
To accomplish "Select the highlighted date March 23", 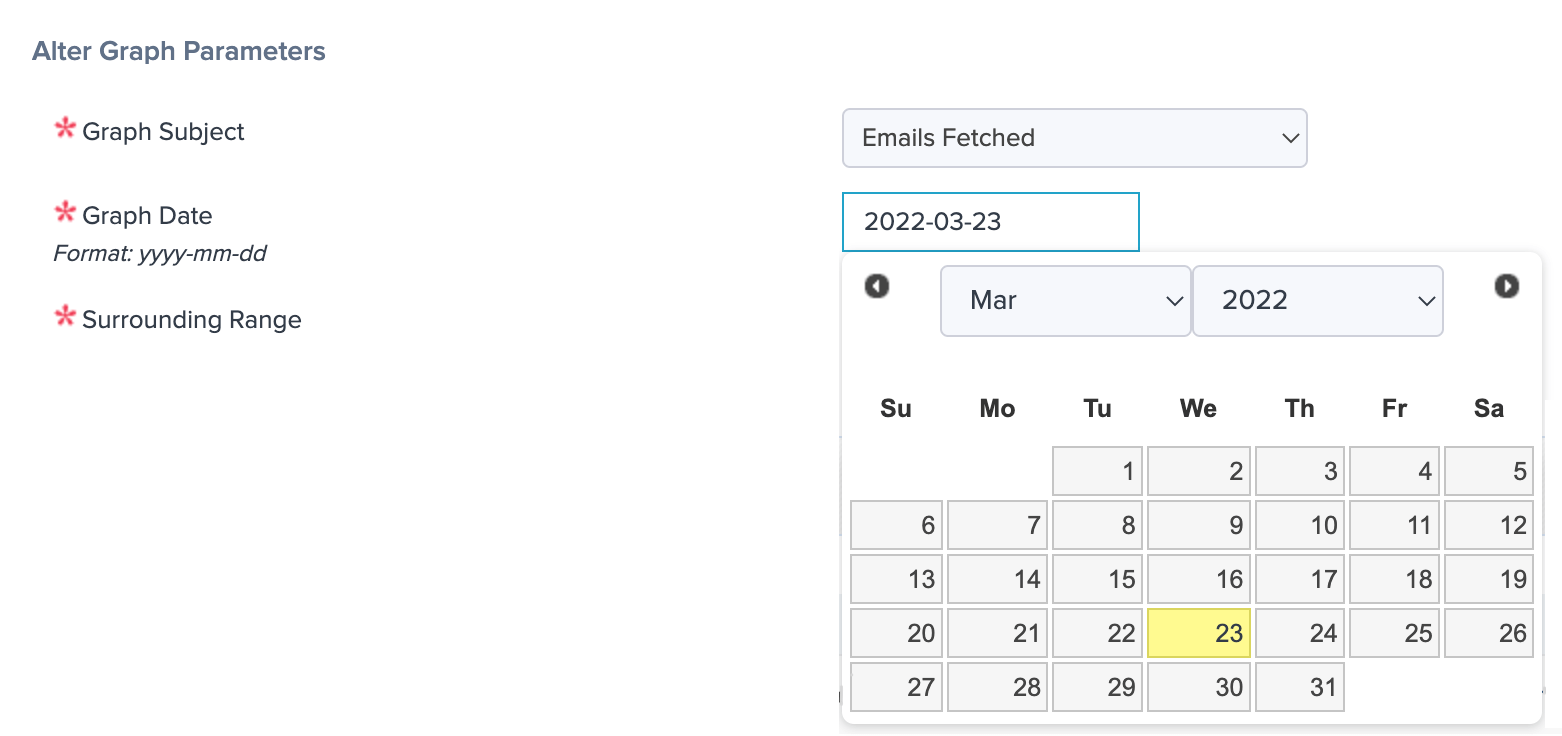I will [x=1199, y=633].
